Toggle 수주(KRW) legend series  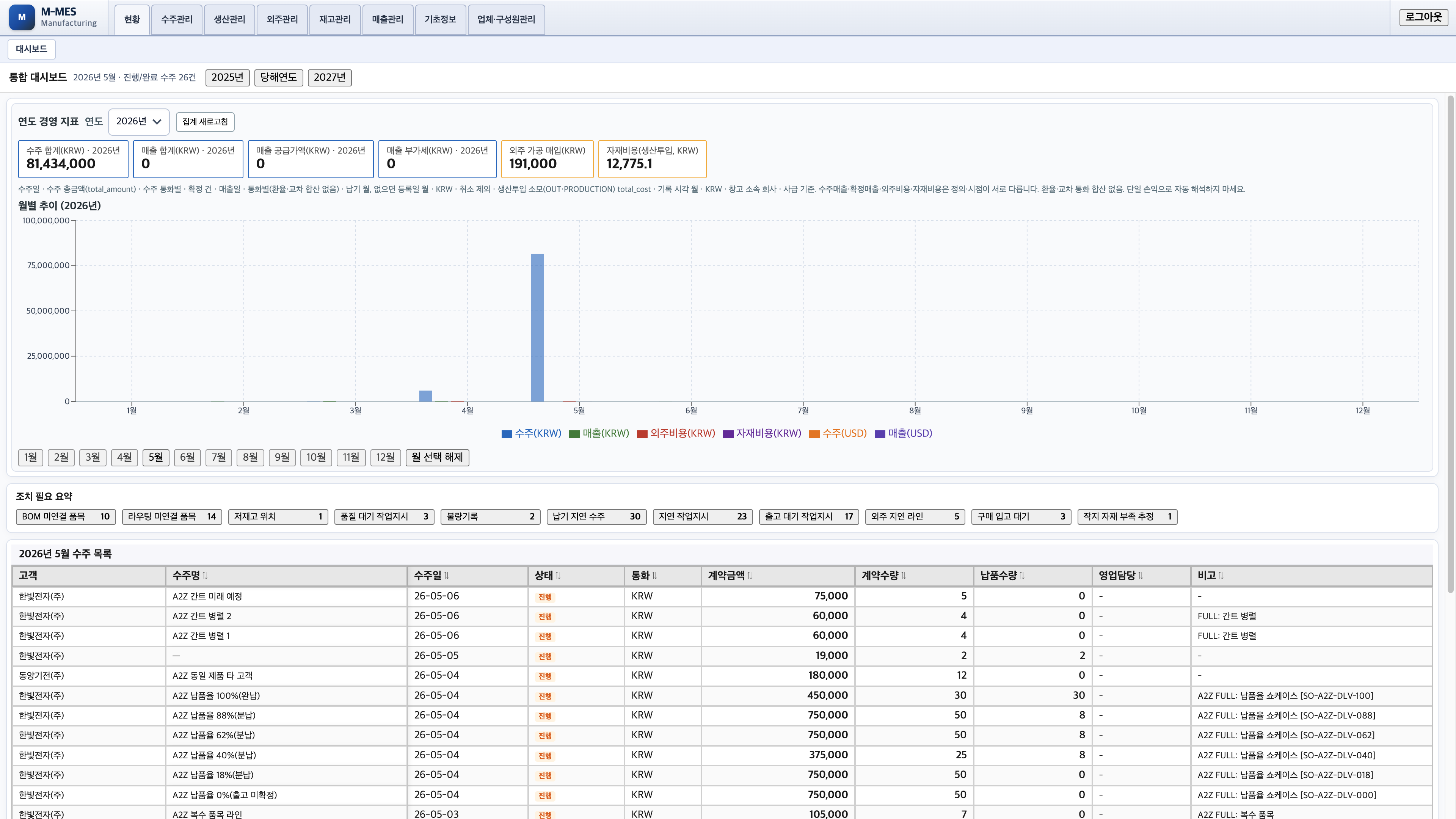531,433
